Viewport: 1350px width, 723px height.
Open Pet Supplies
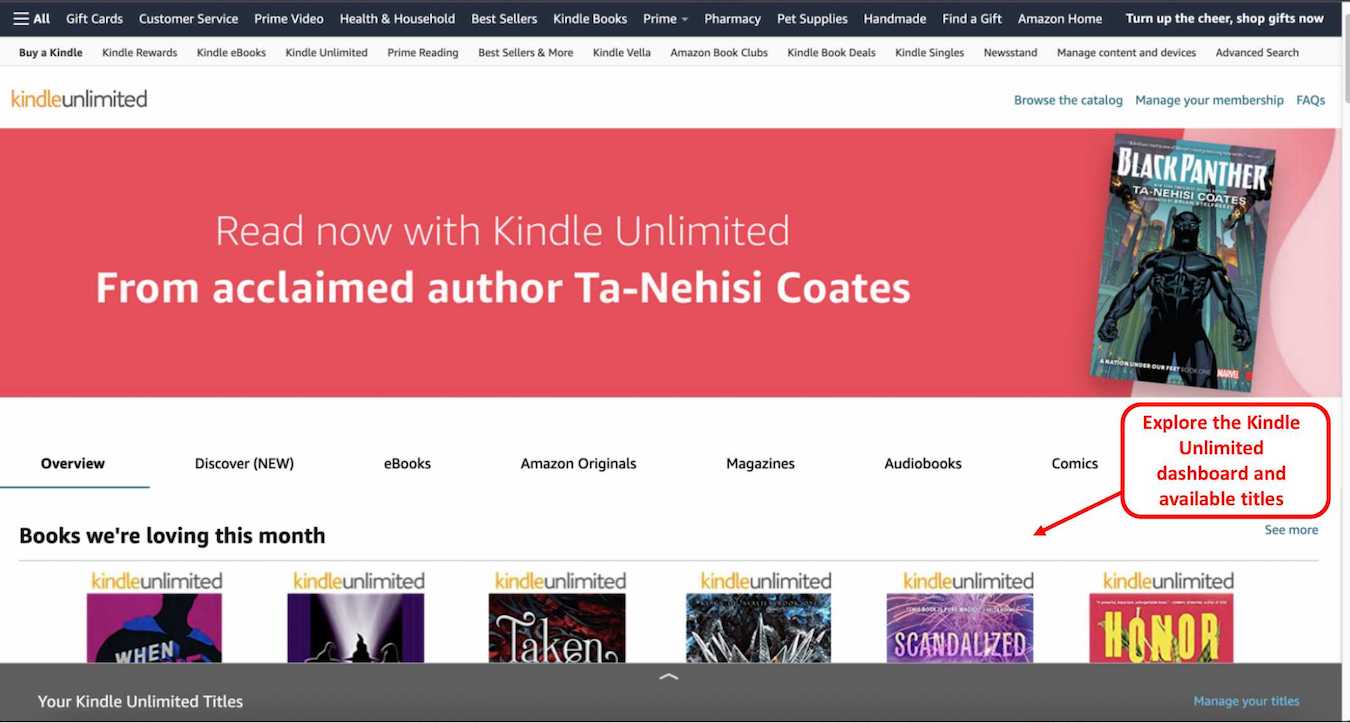point(812,18)
